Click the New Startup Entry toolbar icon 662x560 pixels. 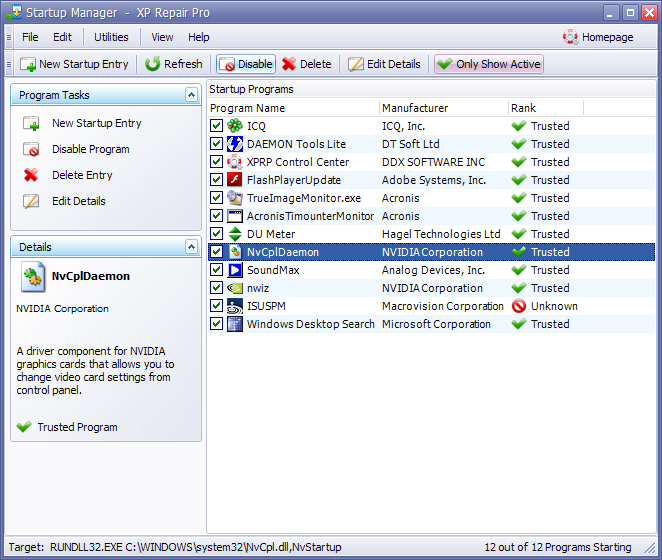click(x=28, y=64)
